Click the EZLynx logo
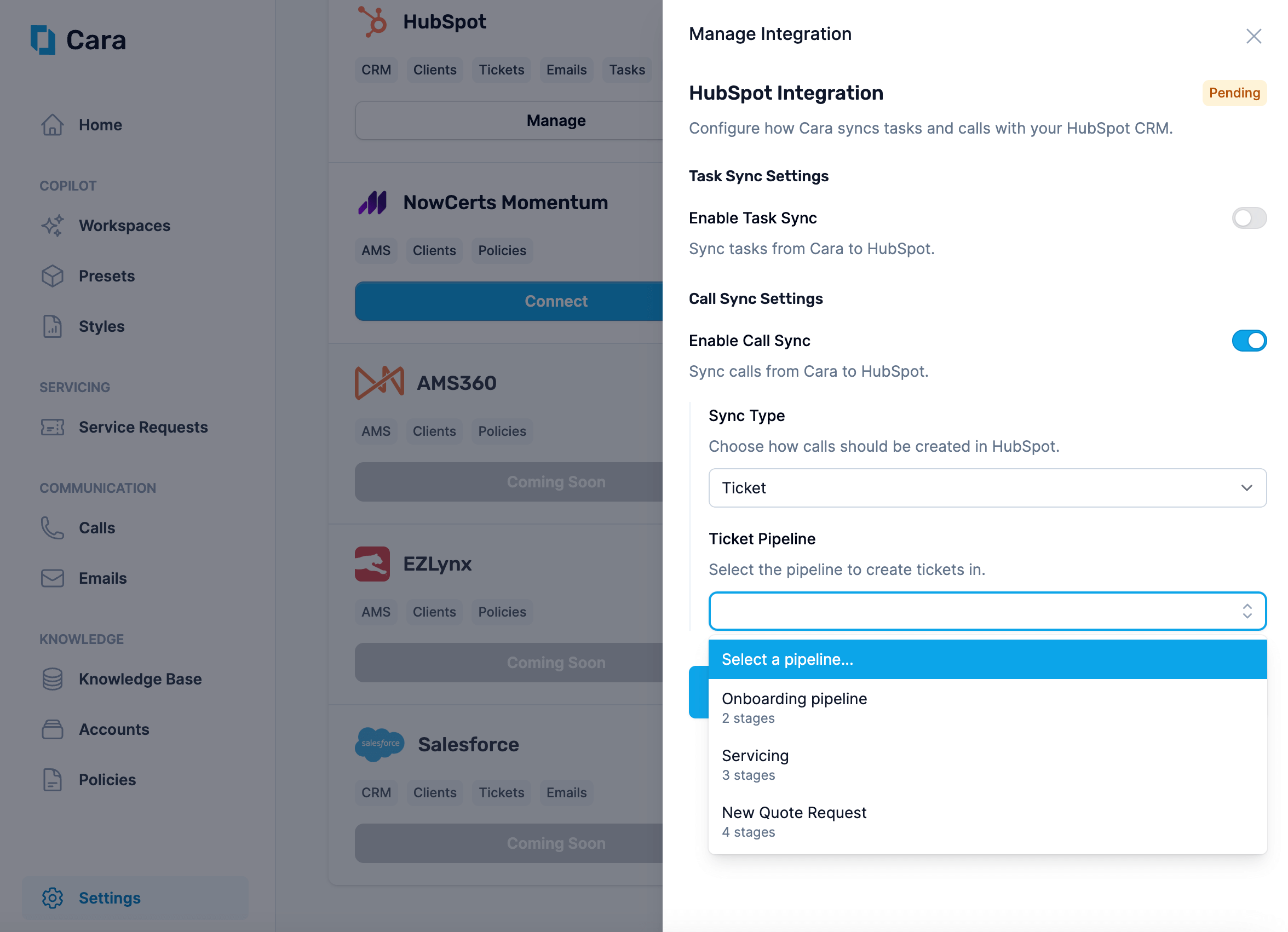Viewport: 1288px width, 932px height. coord(372,563)
